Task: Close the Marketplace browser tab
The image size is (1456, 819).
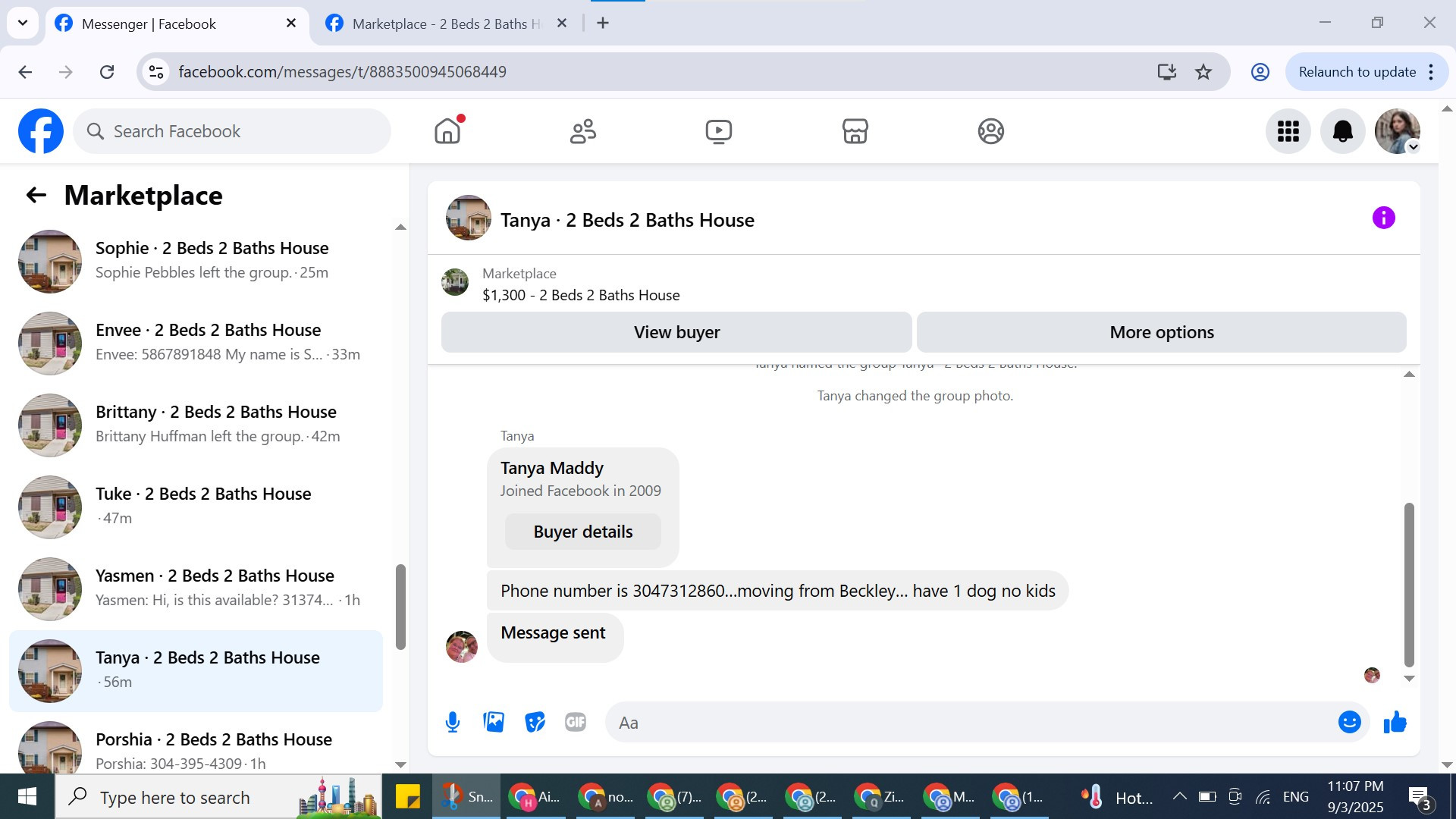Action: 562,24
